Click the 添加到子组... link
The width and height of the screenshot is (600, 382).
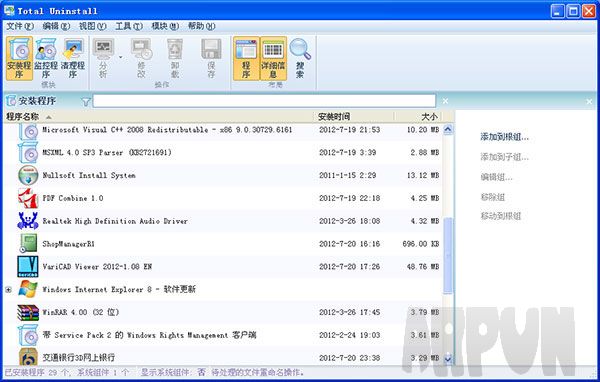pos(505,157)
